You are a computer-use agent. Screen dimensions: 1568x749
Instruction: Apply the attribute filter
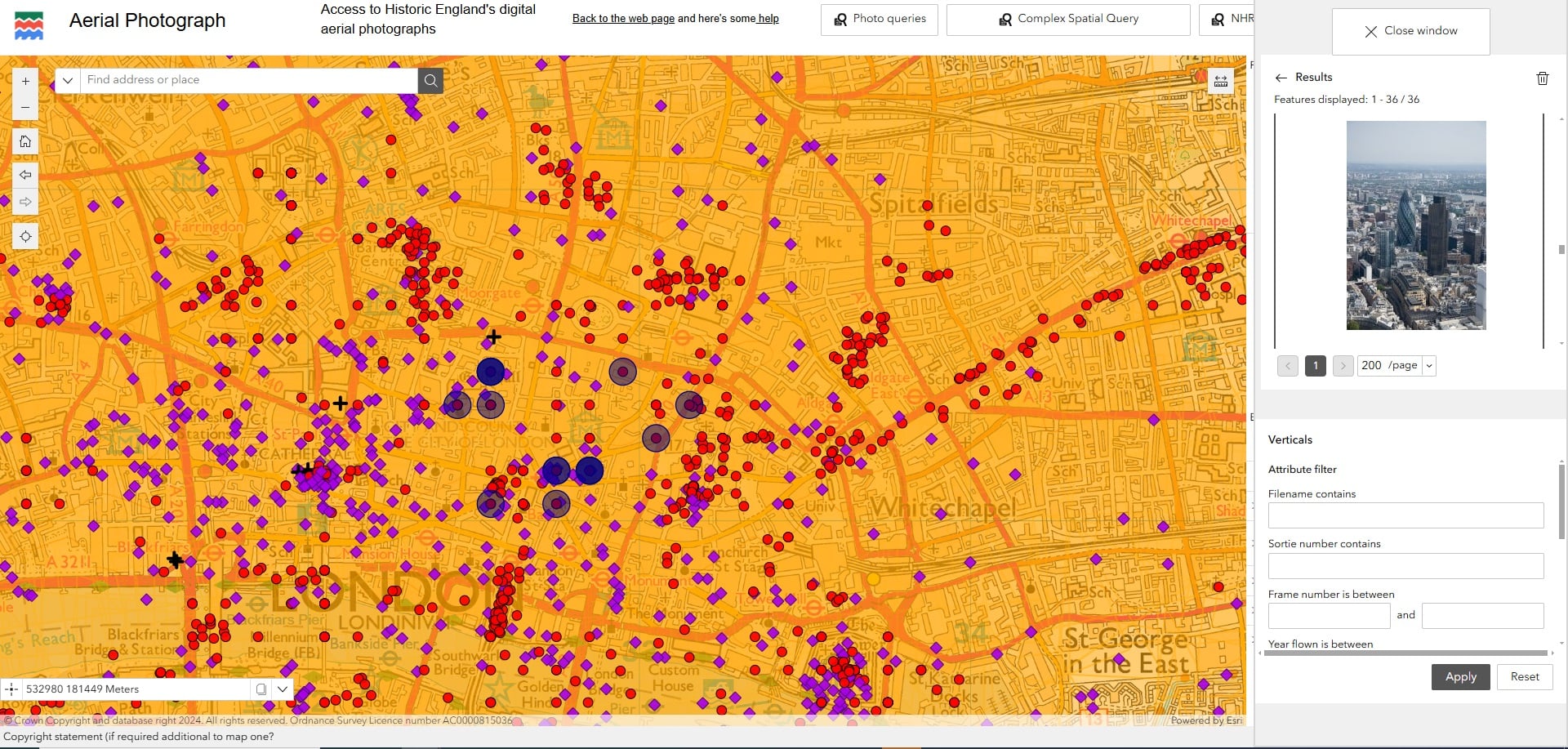pyautogui.click(x=1461, y=677)
